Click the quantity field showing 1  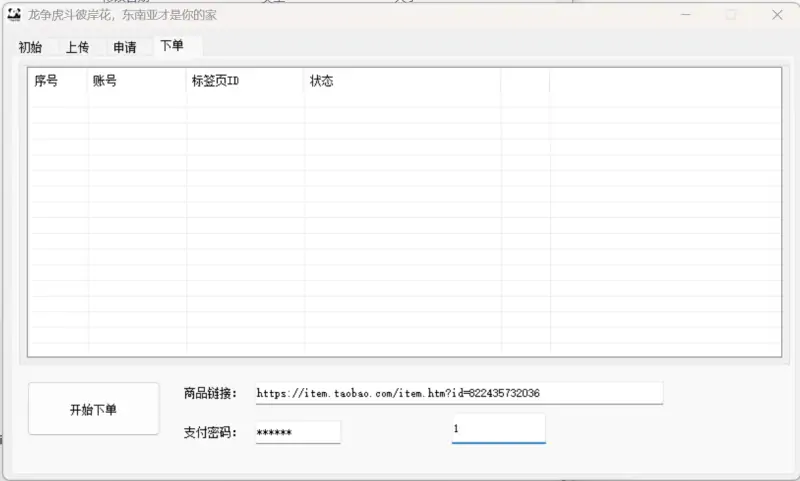pos(498,428)
